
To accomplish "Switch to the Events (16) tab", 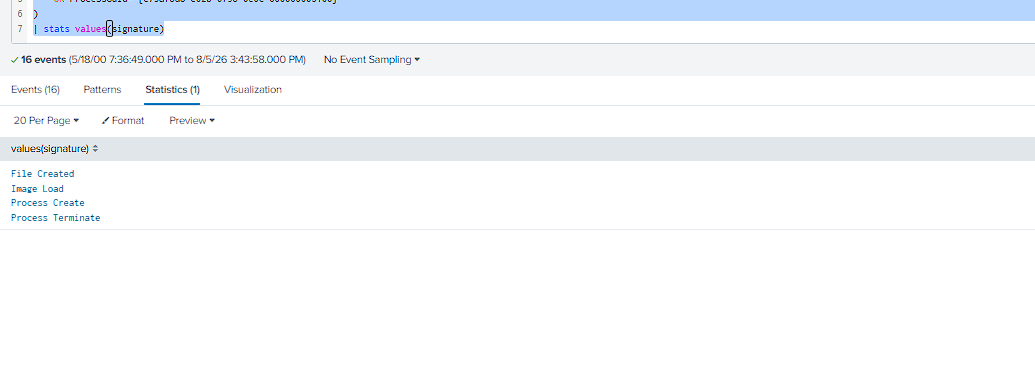I will pos(35,90).
